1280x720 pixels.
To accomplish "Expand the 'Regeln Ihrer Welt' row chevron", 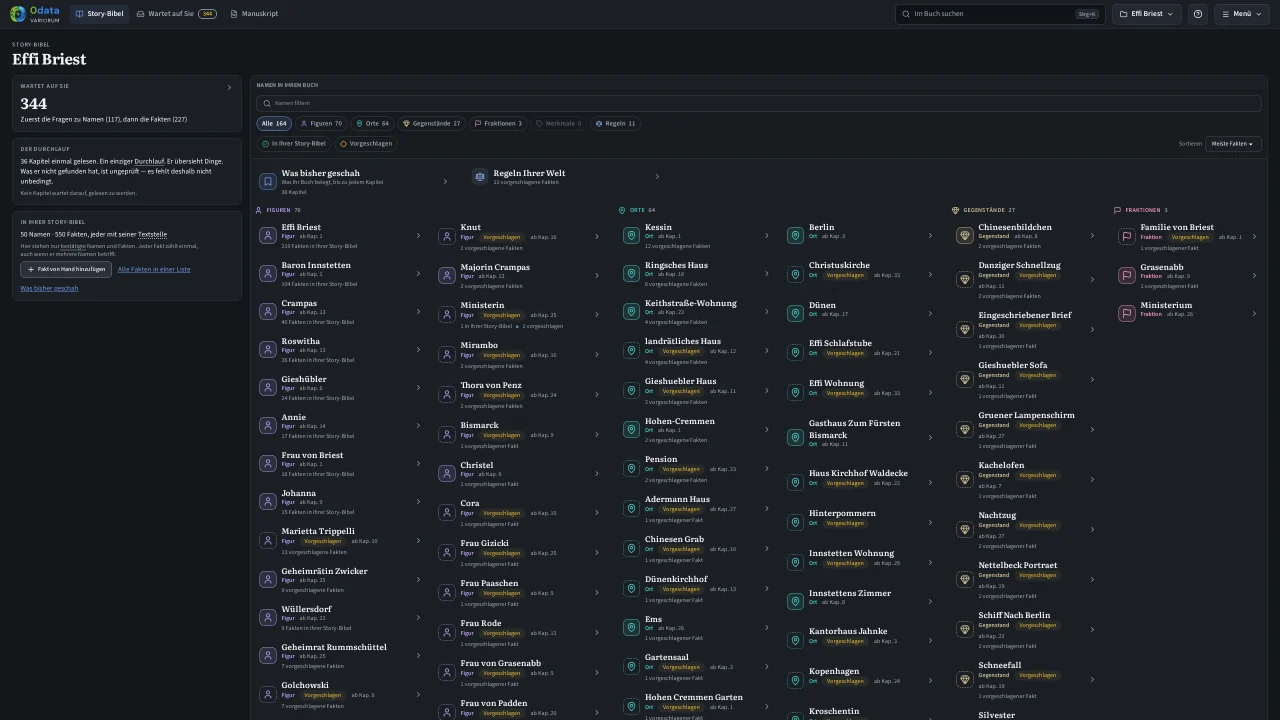I will (657, 177).
